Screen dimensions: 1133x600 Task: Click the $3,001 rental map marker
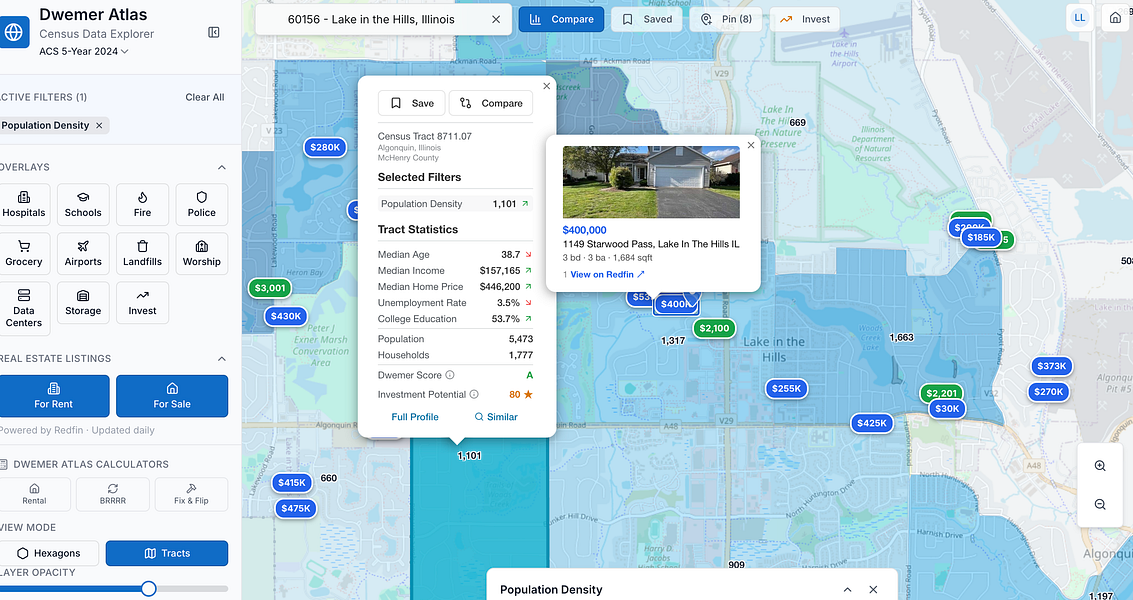point(270,288)
